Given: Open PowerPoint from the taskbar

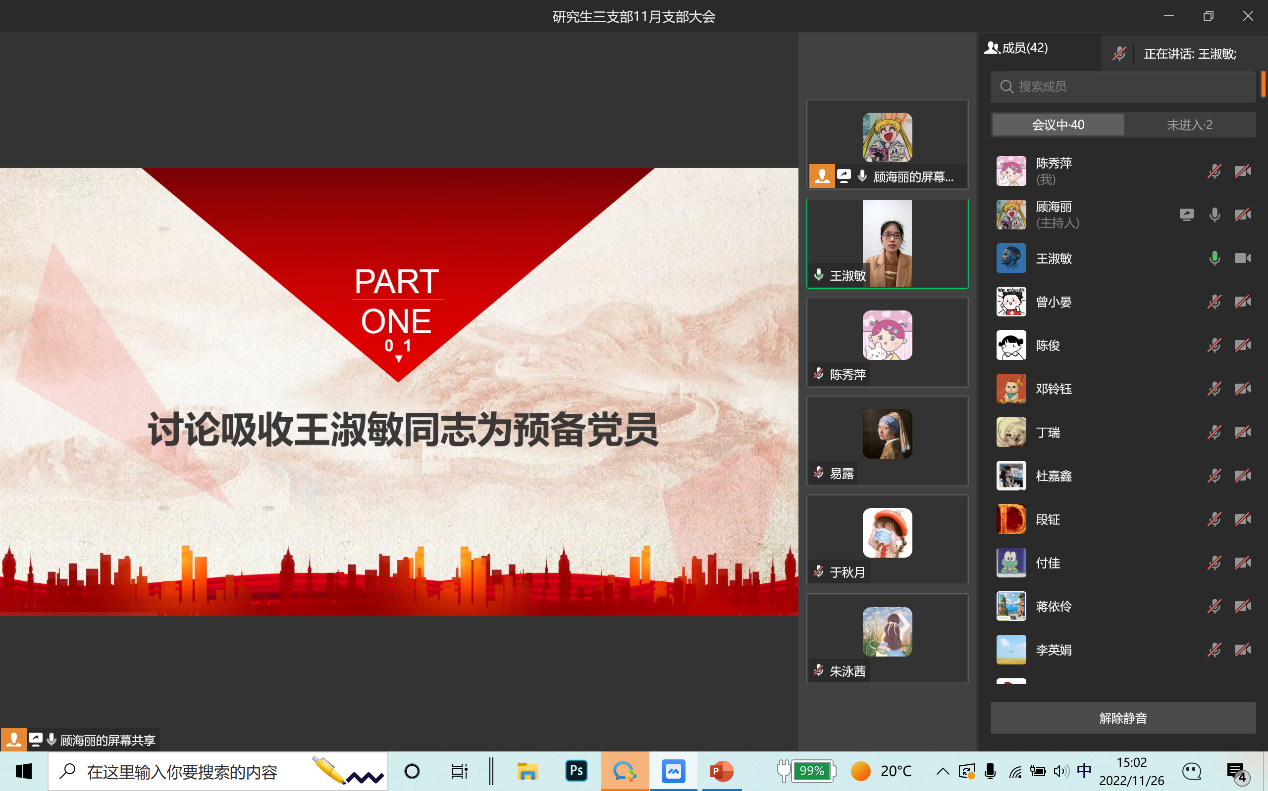Looking at the screenshot, I should (x=721, y=771).
